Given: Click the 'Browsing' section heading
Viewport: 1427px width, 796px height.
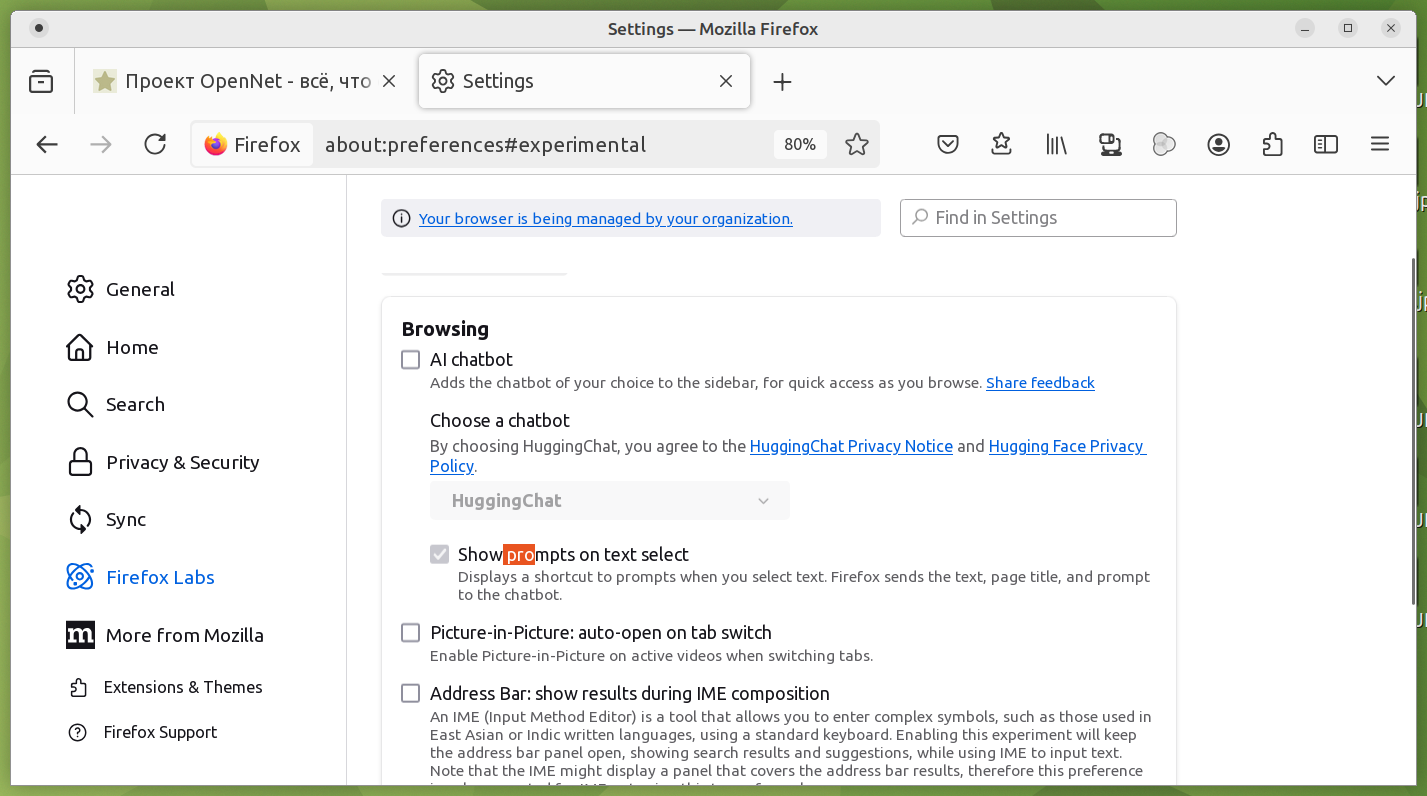Looking at the screenshot, I should (445, 329).
